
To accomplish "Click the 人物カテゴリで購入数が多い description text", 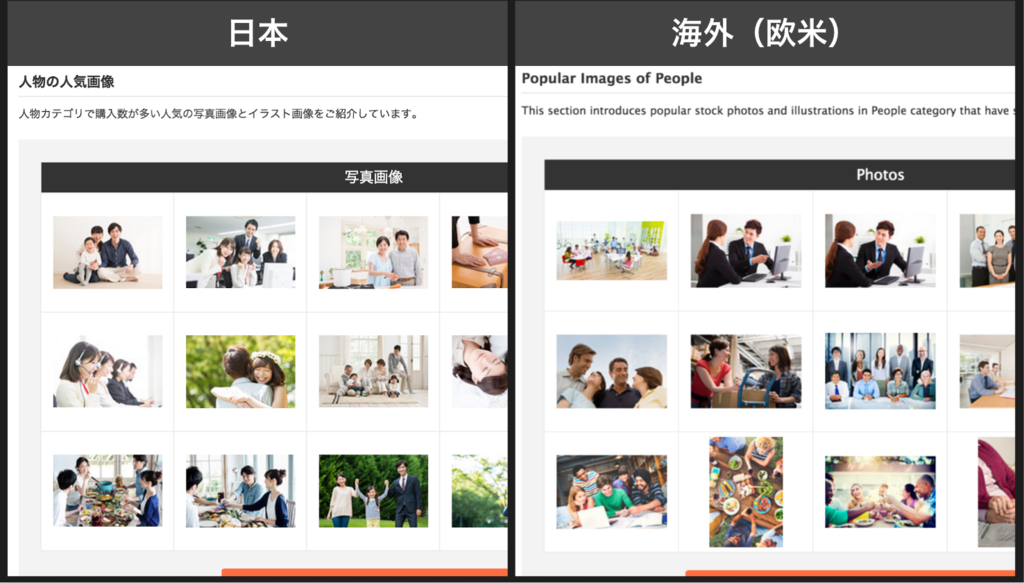I will click(x=218, y=114).
